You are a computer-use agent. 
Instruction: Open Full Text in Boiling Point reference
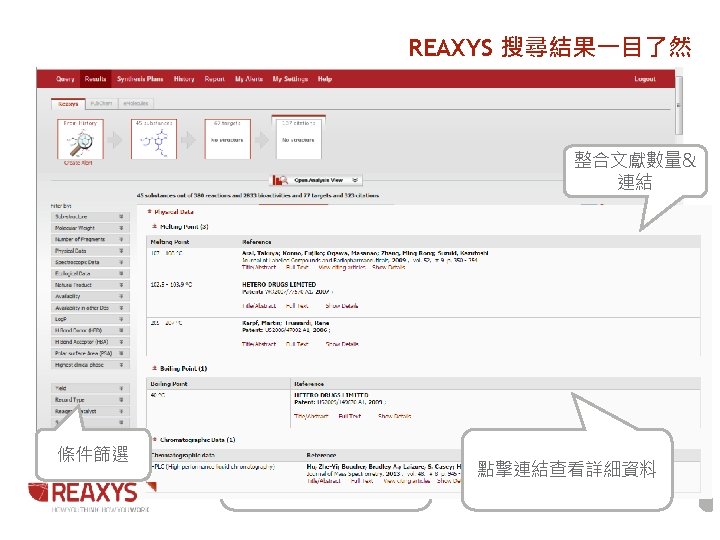[x=349, y=416]
